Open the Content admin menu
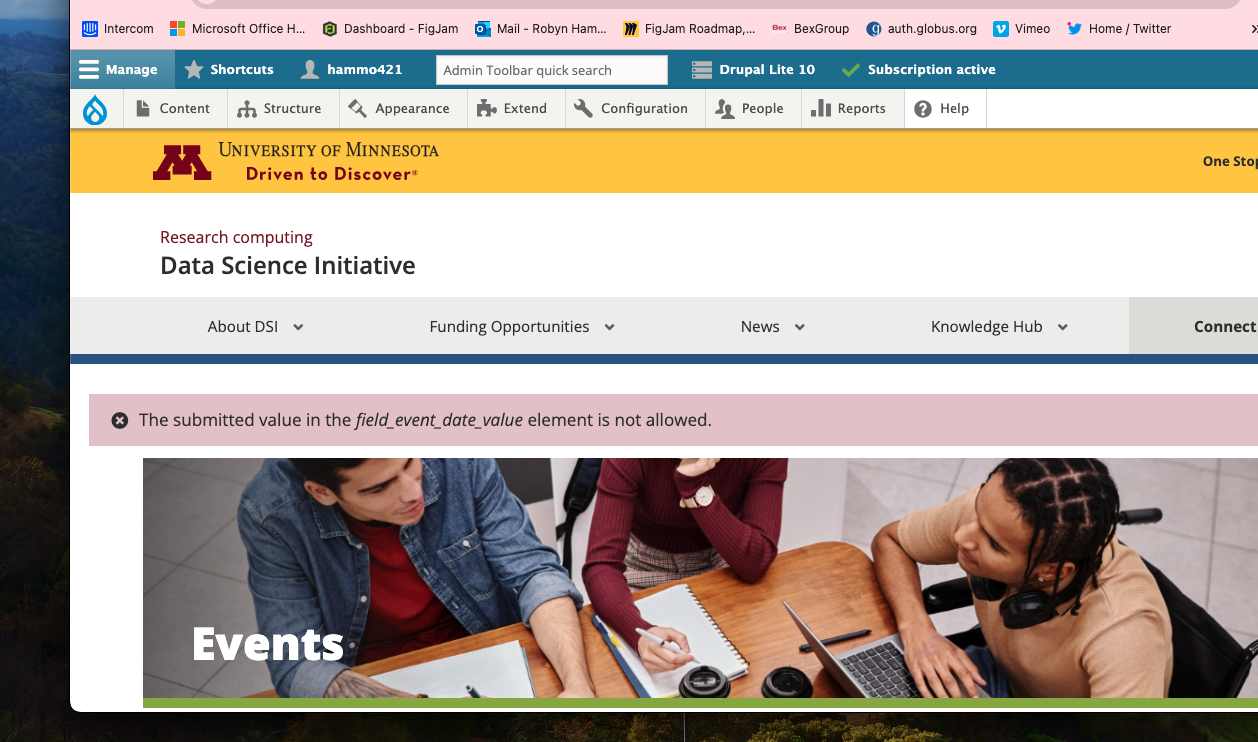Screen dimensions: 1258x742 pyautogui.click(x=173, y=109)
